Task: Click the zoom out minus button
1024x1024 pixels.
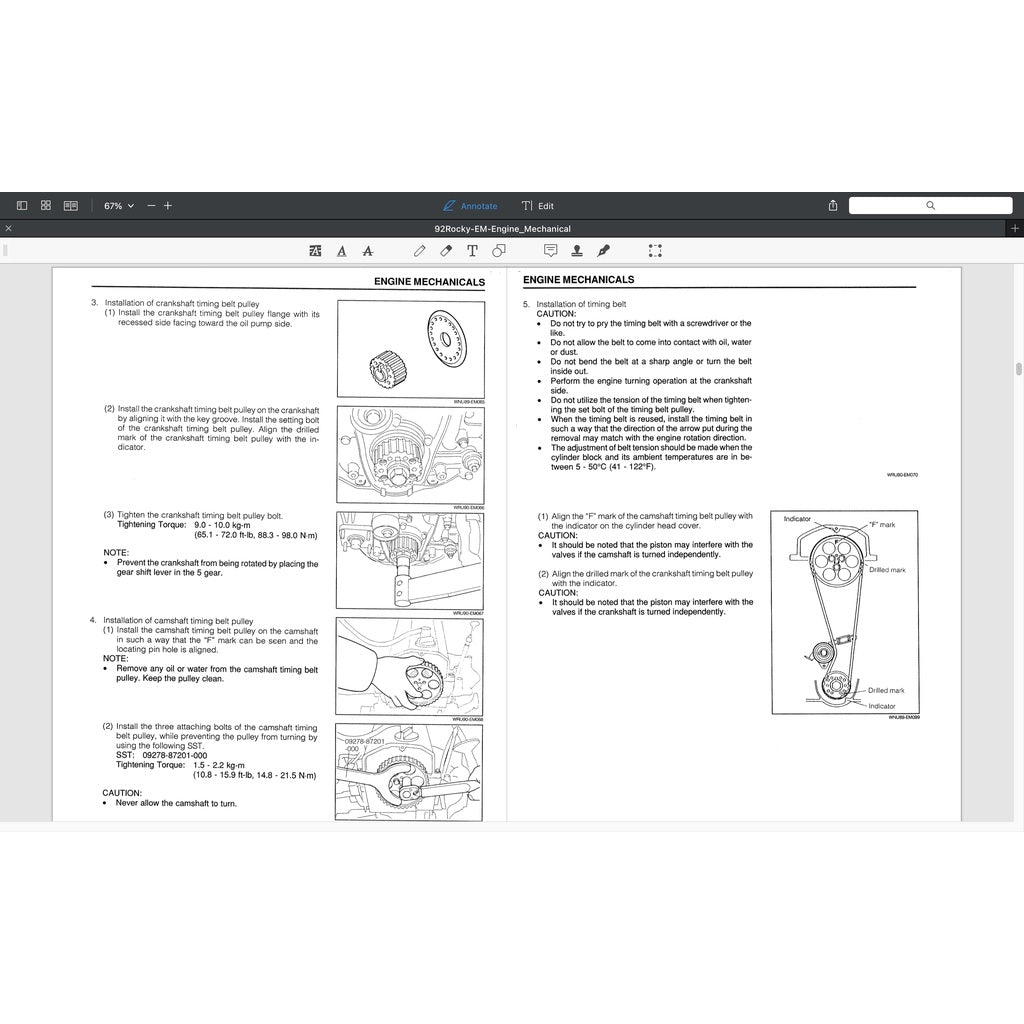Action: [x=151, y=205]
